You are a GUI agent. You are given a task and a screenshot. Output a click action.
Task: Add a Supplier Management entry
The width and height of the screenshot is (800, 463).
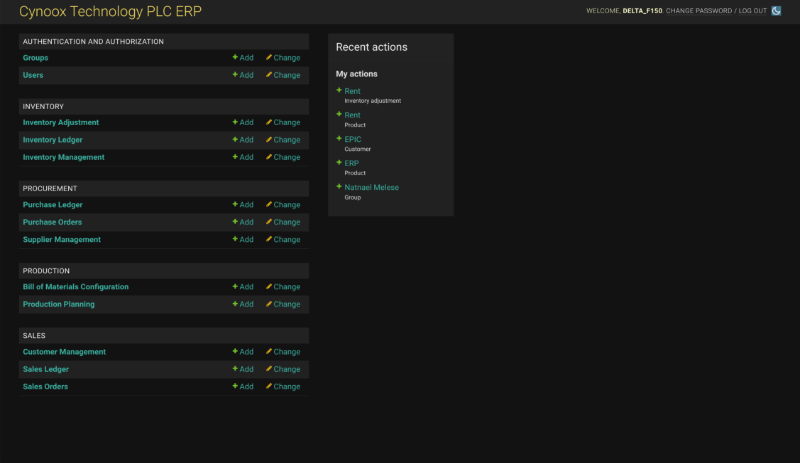tap(243, 239)
